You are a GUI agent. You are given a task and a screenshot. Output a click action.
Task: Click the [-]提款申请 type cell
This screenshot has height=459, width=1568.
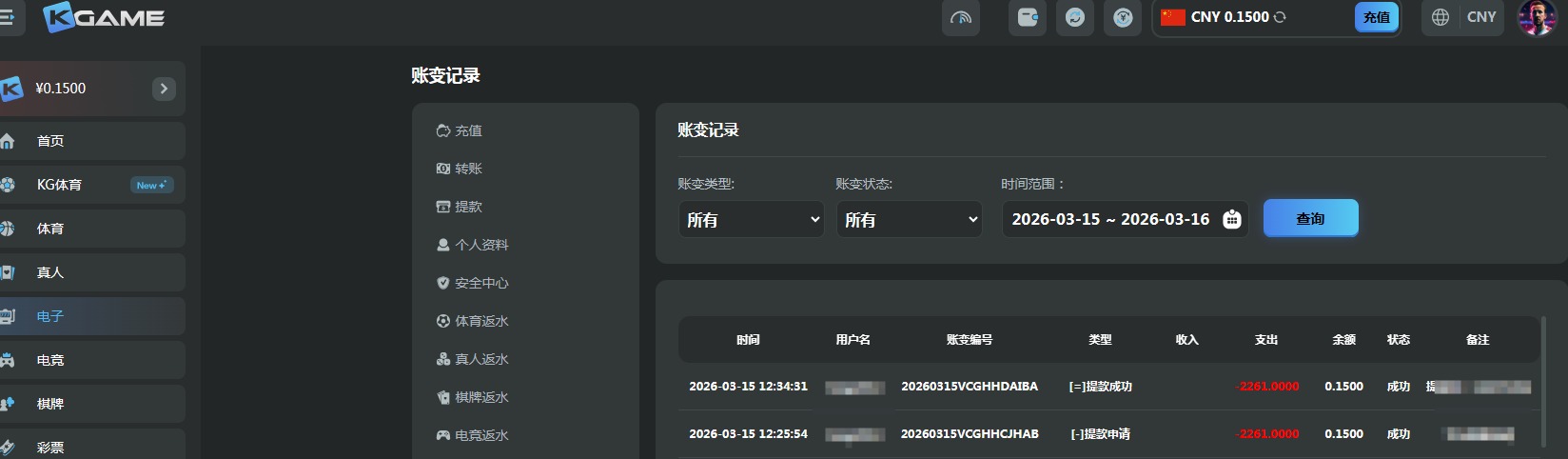click(x=1101, y=434)
